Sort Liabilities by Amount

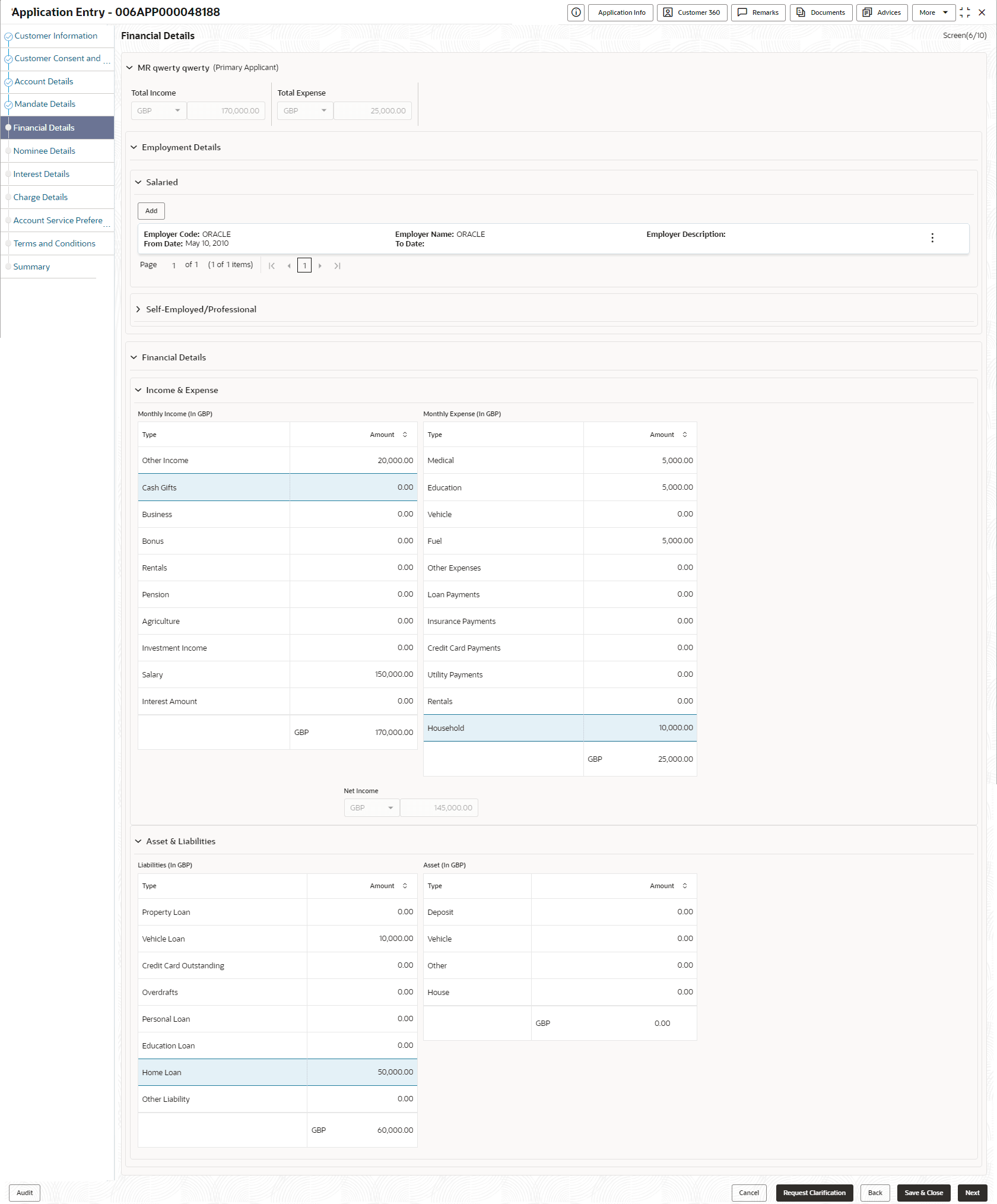[405, 886]
